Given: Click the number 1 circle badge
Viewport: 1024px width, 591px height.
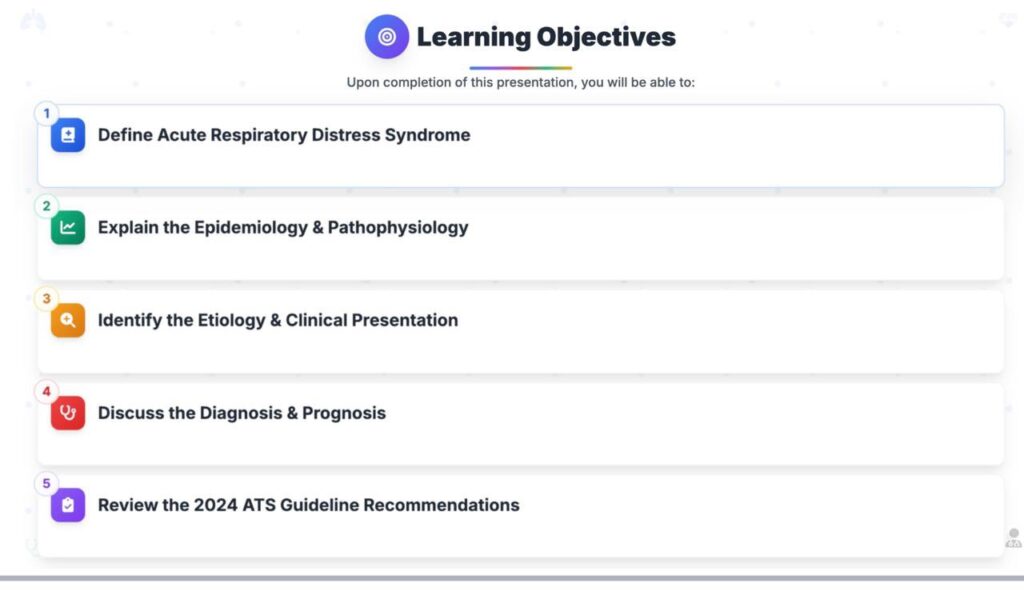Looking at the screenshot, I should (x=46, y=114).
